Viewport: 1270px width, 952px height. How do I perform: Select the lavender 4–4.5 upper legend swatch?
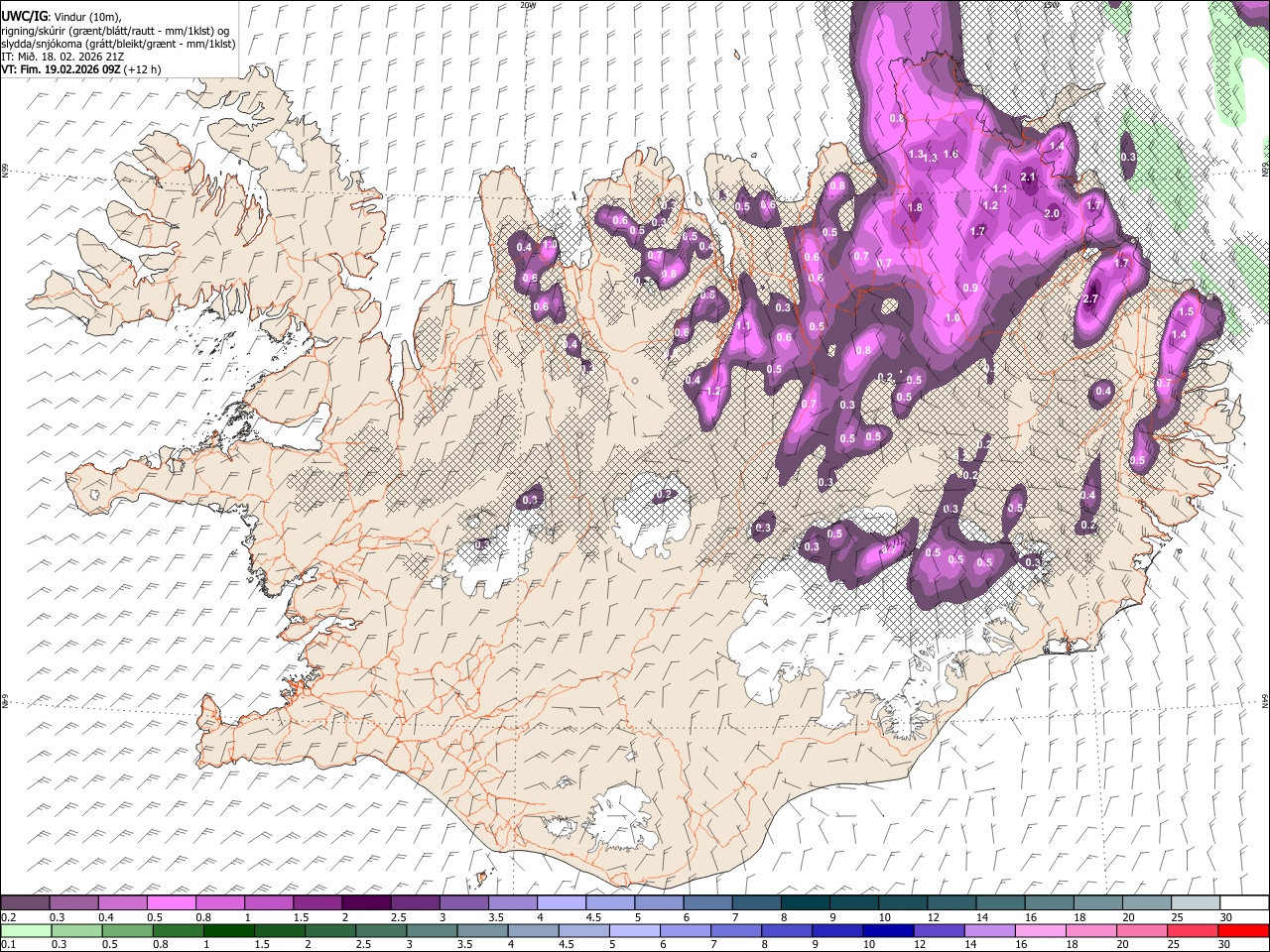click(562, 903)
